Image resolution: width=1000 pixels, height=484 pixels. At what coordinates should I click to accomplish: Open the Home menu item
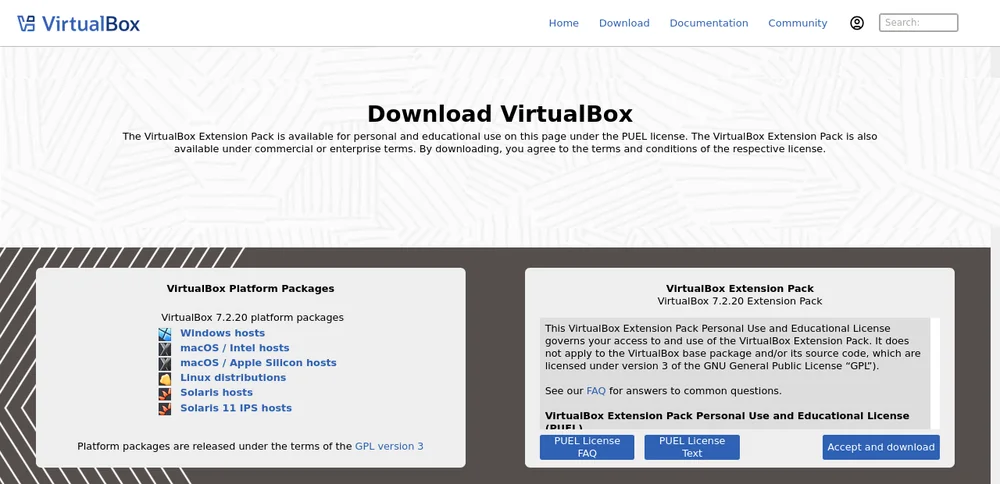(564, 23)
